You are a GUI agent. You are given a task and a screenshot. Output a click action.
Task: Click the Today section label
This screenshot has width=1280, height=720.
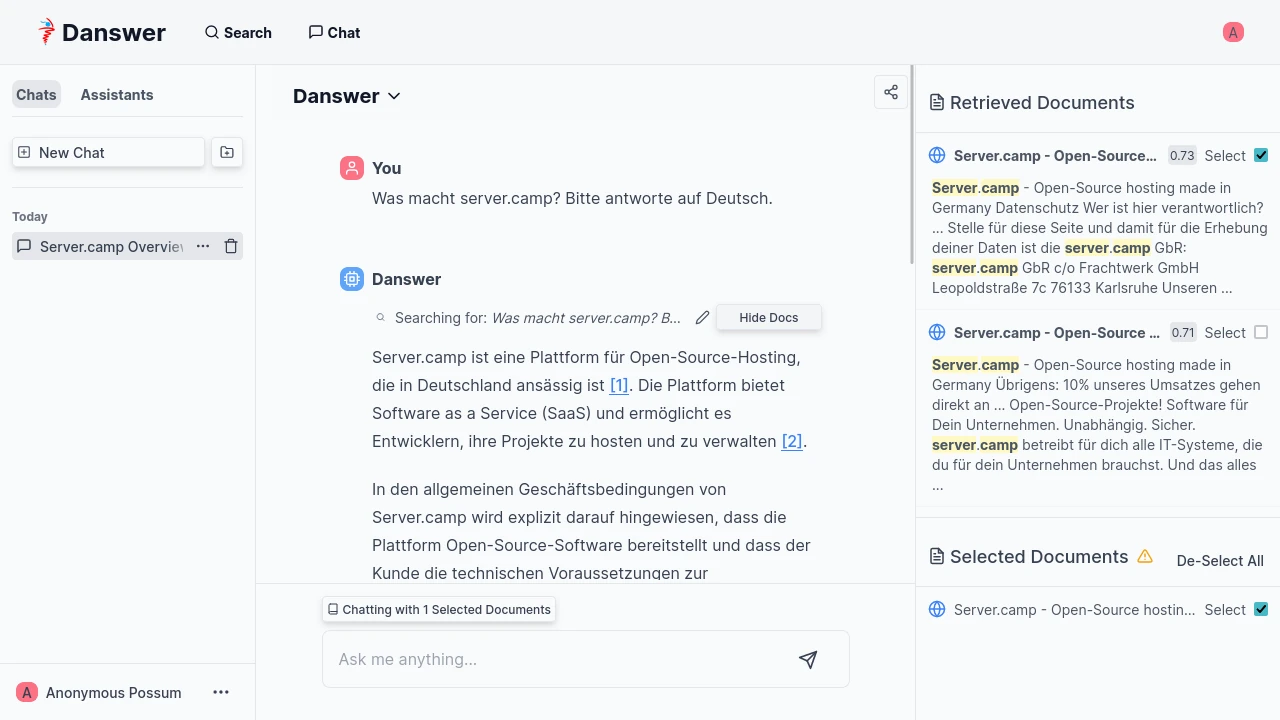tap(30, 216)
